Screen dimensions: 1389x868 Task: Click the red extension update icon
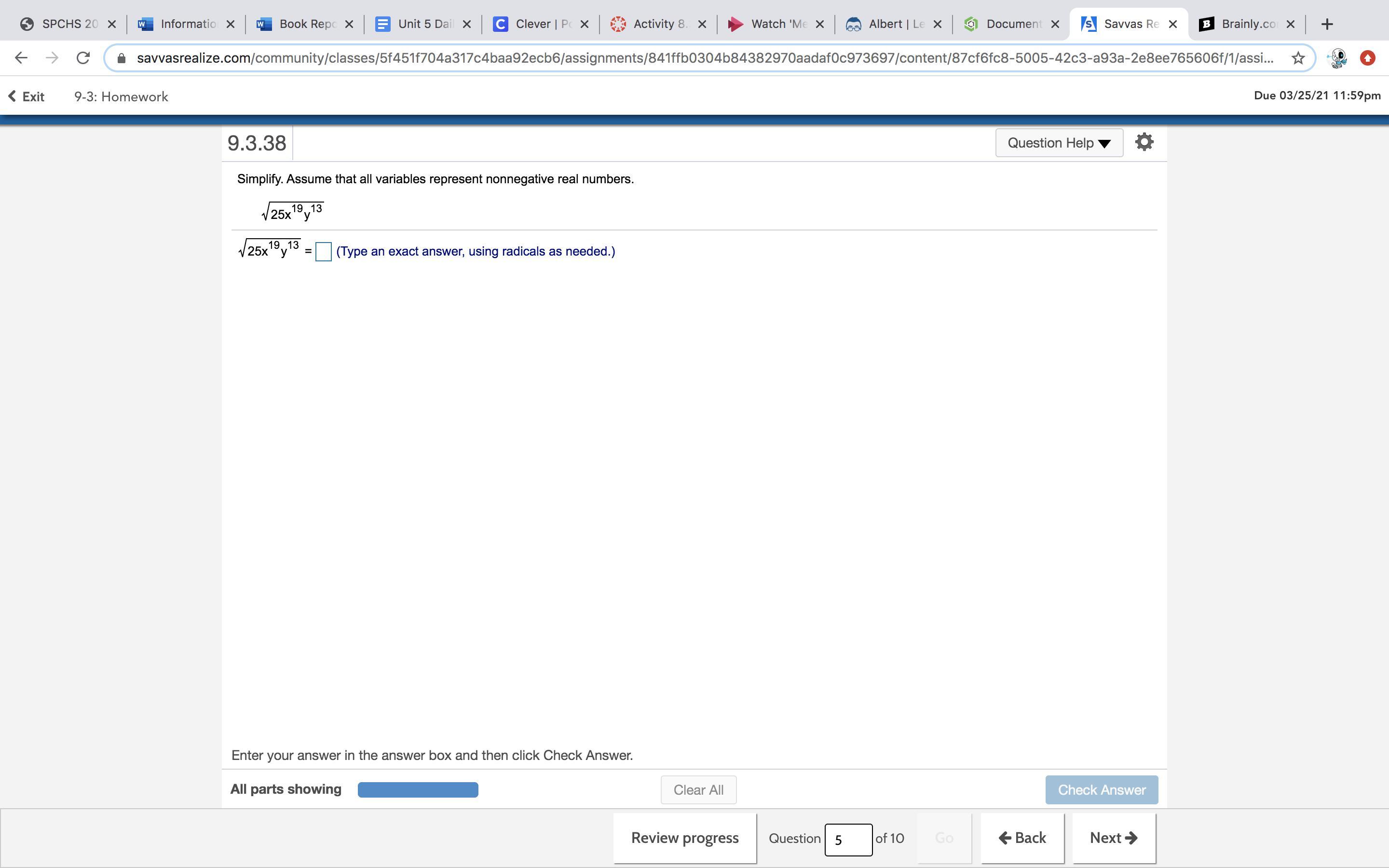1368,58
